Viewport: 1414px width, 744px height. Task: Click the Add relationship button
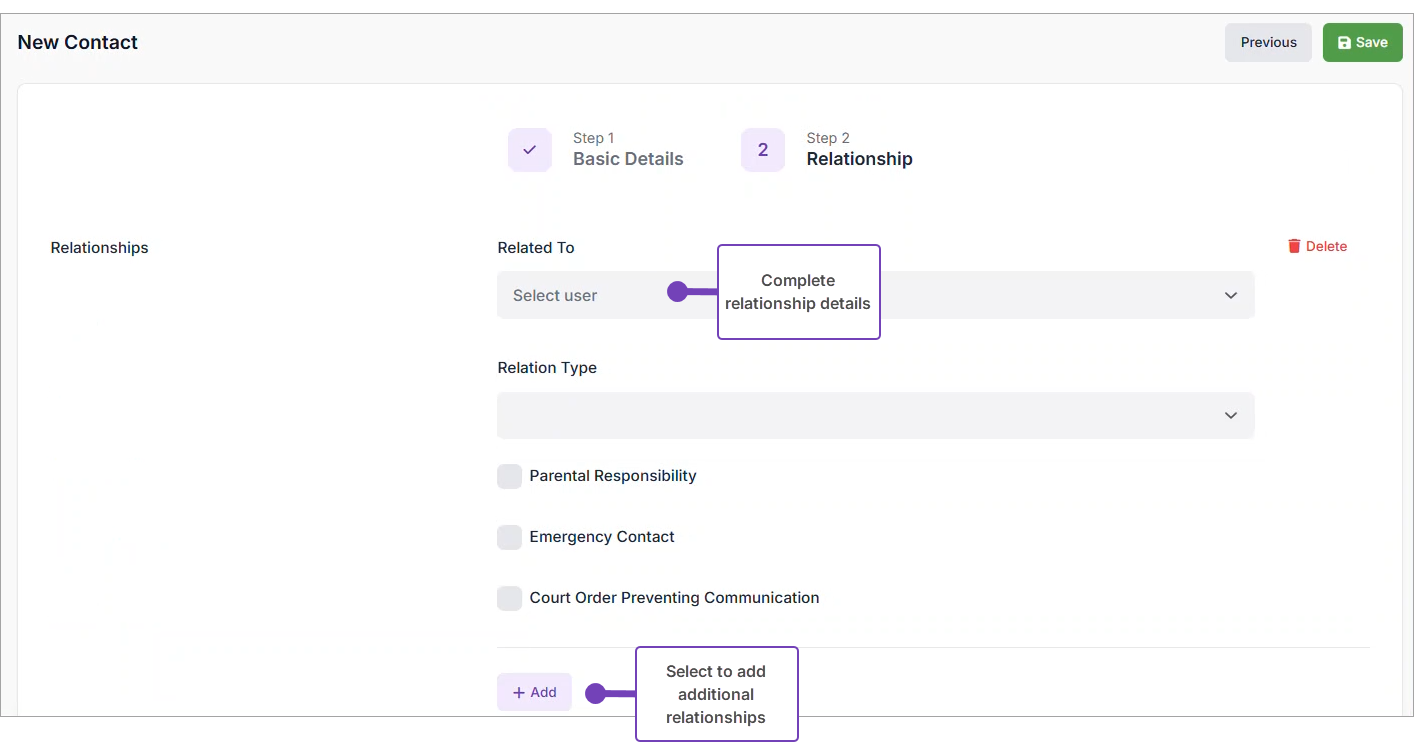535,692
